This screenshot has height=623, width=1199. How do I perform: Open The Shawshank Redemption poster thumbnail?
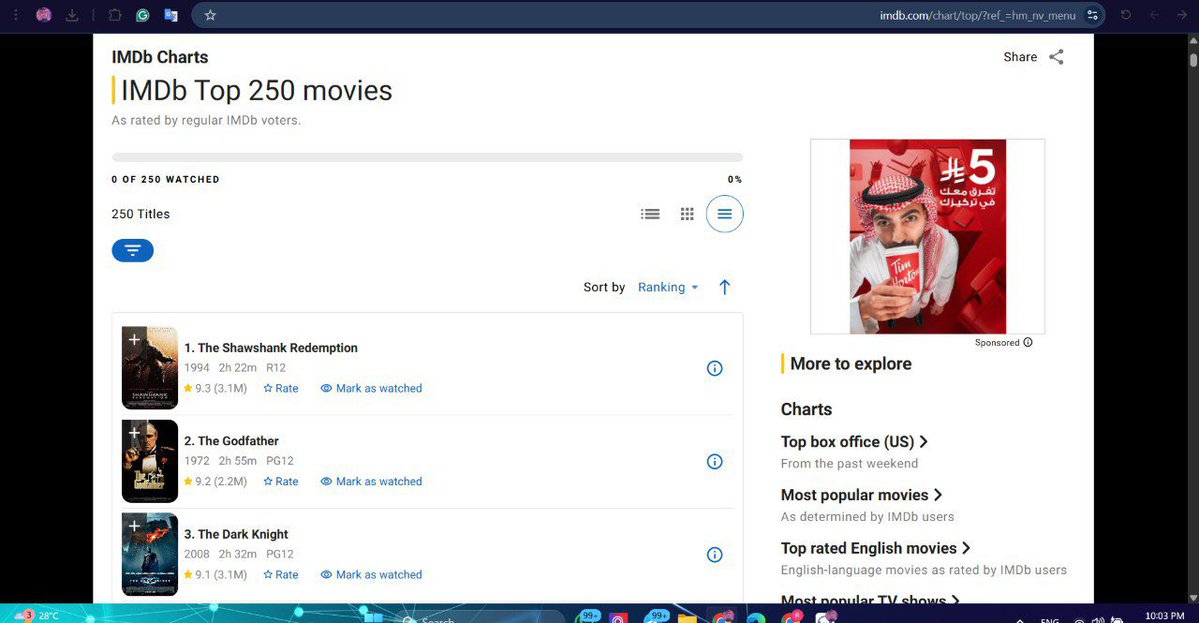pyautogui.click(x=150, y=368)
